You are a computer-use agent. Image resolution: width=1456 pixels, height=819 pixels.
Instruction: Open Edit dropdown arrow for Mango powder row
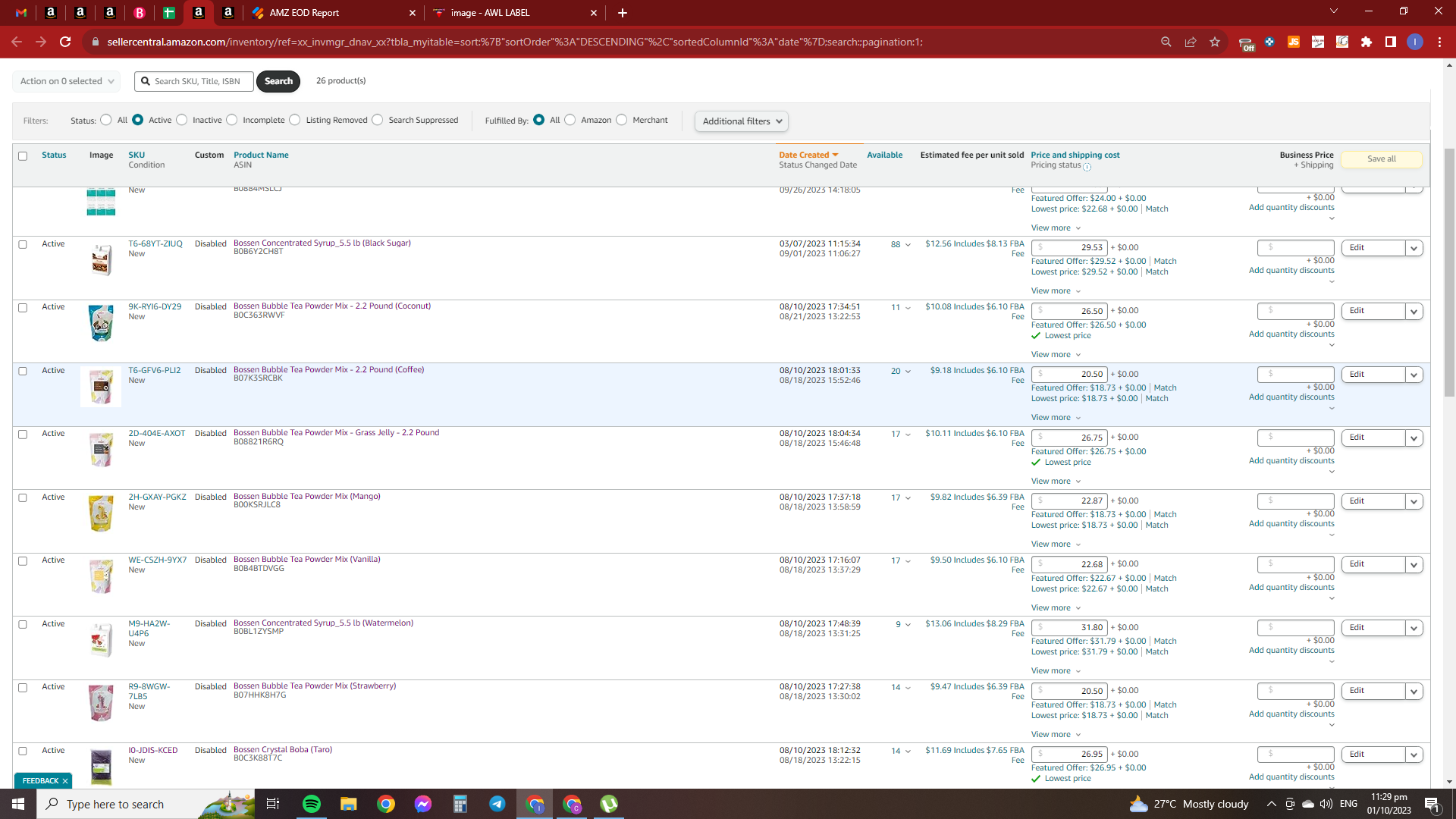click(1414, 501)
